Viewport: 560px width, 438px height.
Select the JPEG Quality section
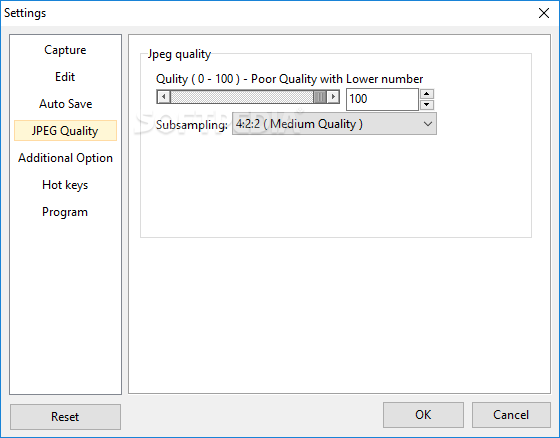point(65,131)
